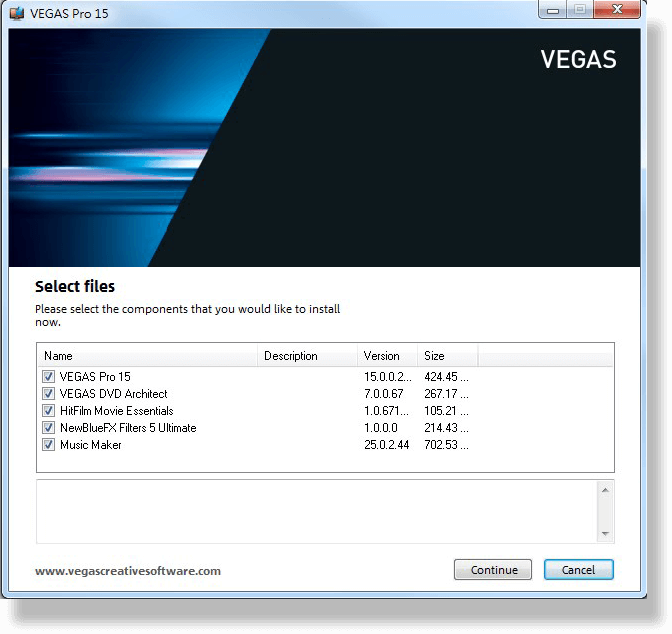Click the VEGAS Pro 15 title bar icon

pyautogui.click(x=17, y=13)
